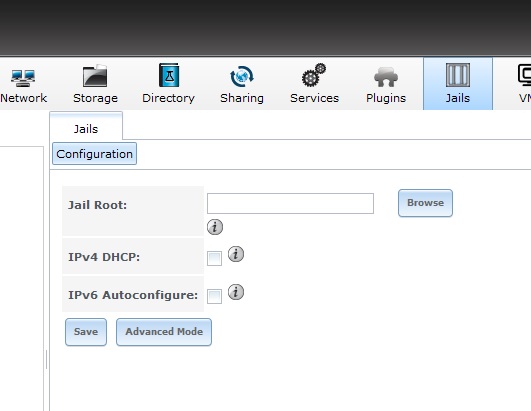Enable the IPv6 Autoconfigure checkbox
The width and height of the screenshot is (531, 411).
pyautogui.click(x=214, y=297)
